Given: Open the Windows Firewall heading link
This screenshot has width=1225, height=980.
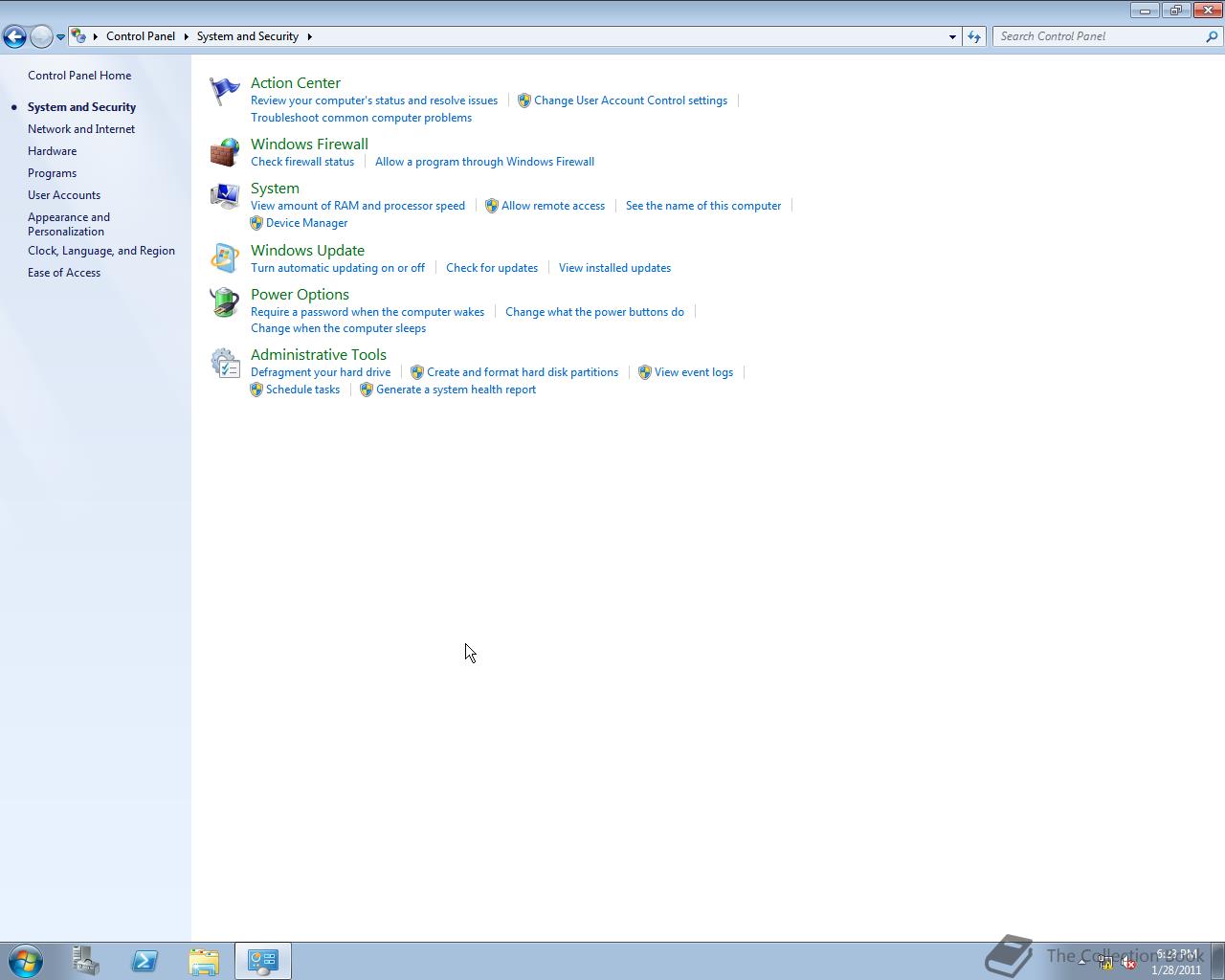Looking at the screenshot, I should click(309, 145).
